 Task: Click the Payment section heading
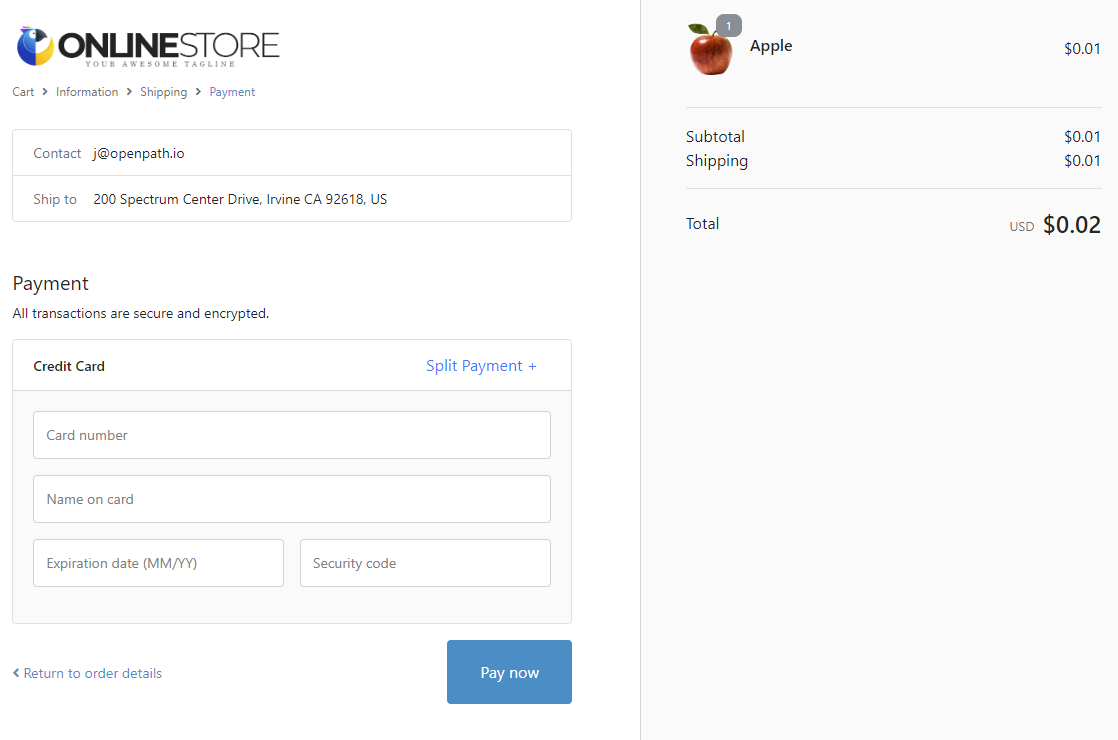(x=51, y=284)
